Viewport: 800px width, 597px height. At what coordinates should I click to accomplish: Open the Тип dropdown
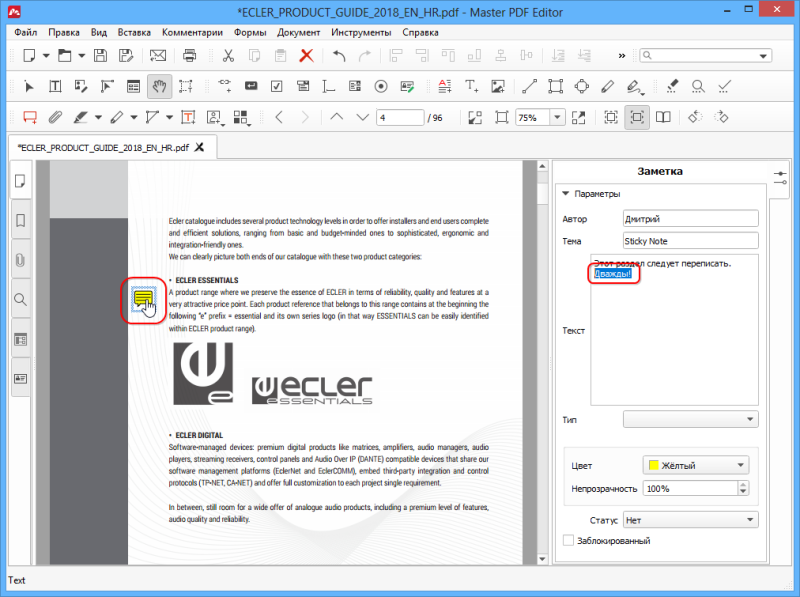point(691,419)
